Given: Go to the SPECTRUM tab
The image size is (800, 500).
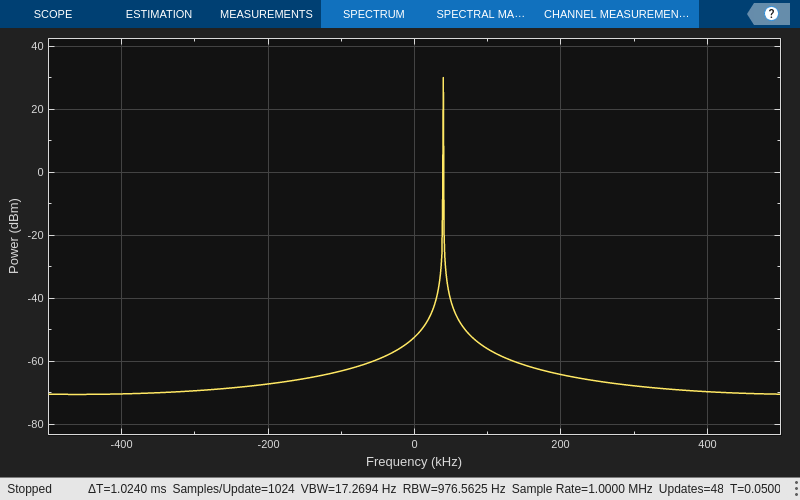Looking at the screenshot, I should (x=373, y=14).
